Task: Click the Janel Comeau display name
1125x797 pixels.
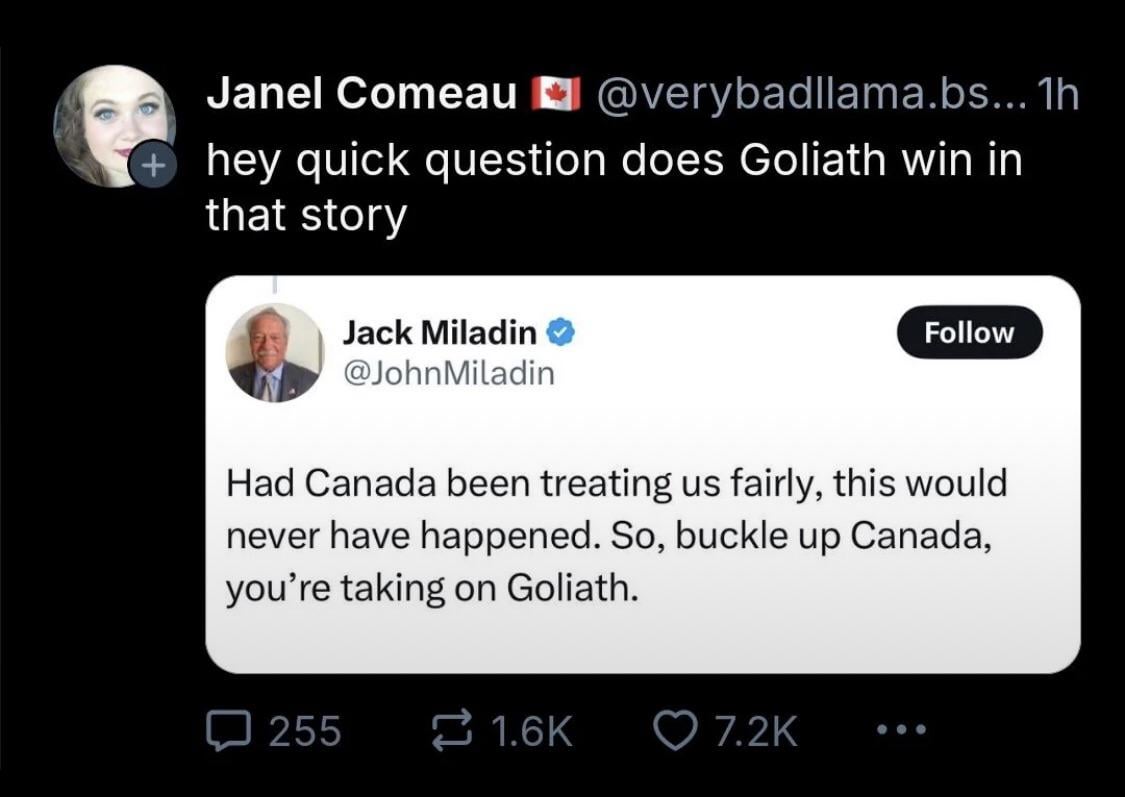Action: point(362,94)
